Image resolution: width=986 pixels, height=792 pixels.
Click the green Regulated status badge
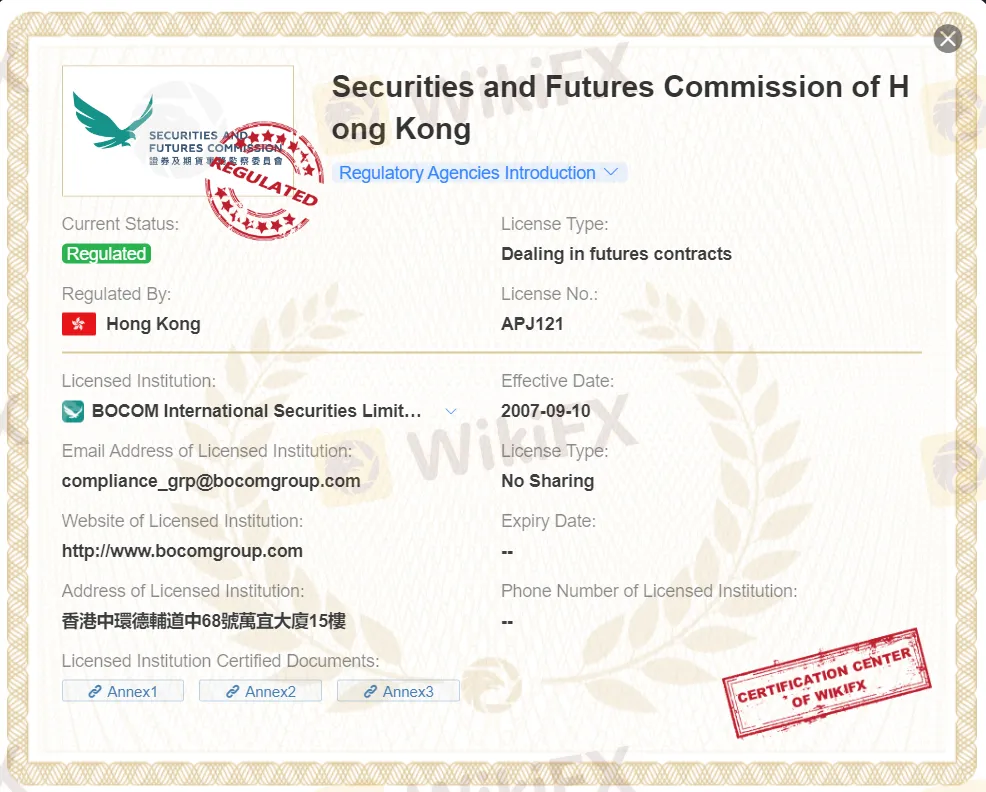(x=106, y=254)
